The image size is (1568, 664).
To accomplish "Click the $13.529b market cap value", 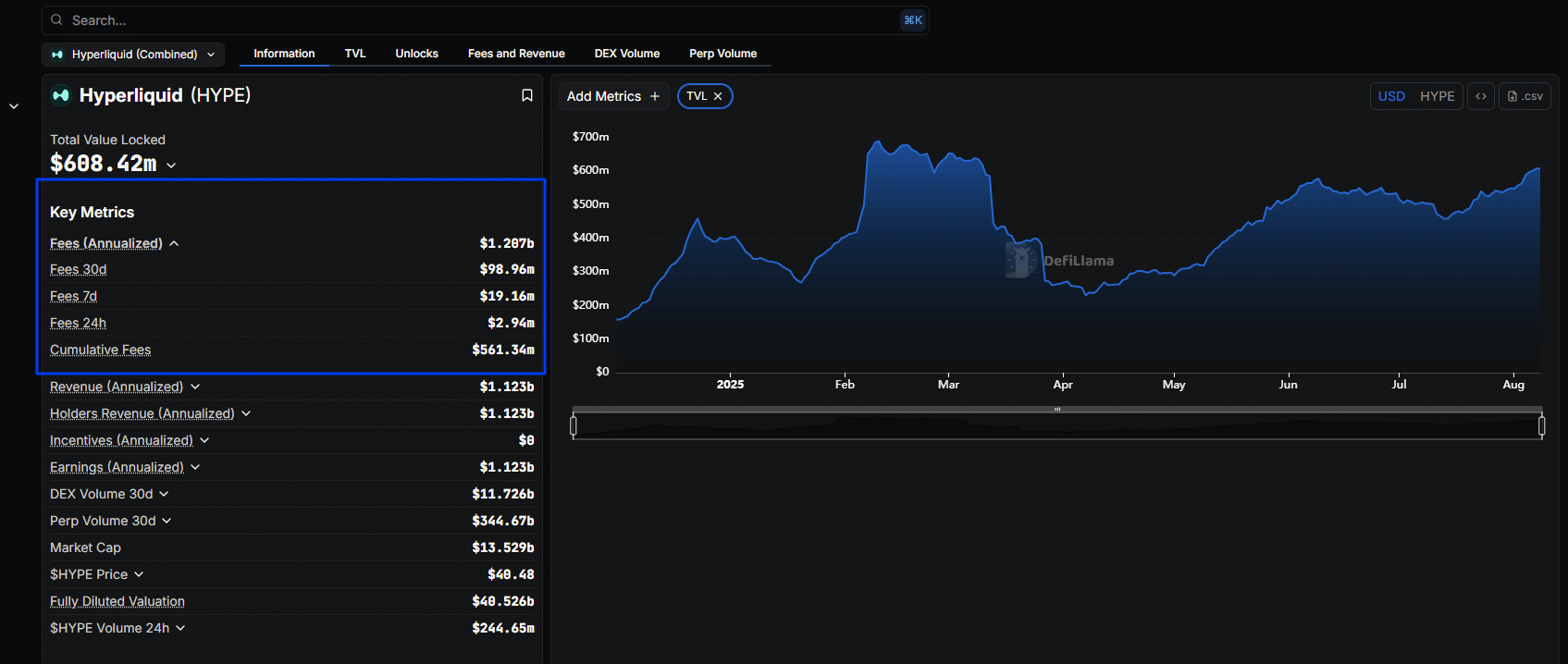I will pos(503,547).
